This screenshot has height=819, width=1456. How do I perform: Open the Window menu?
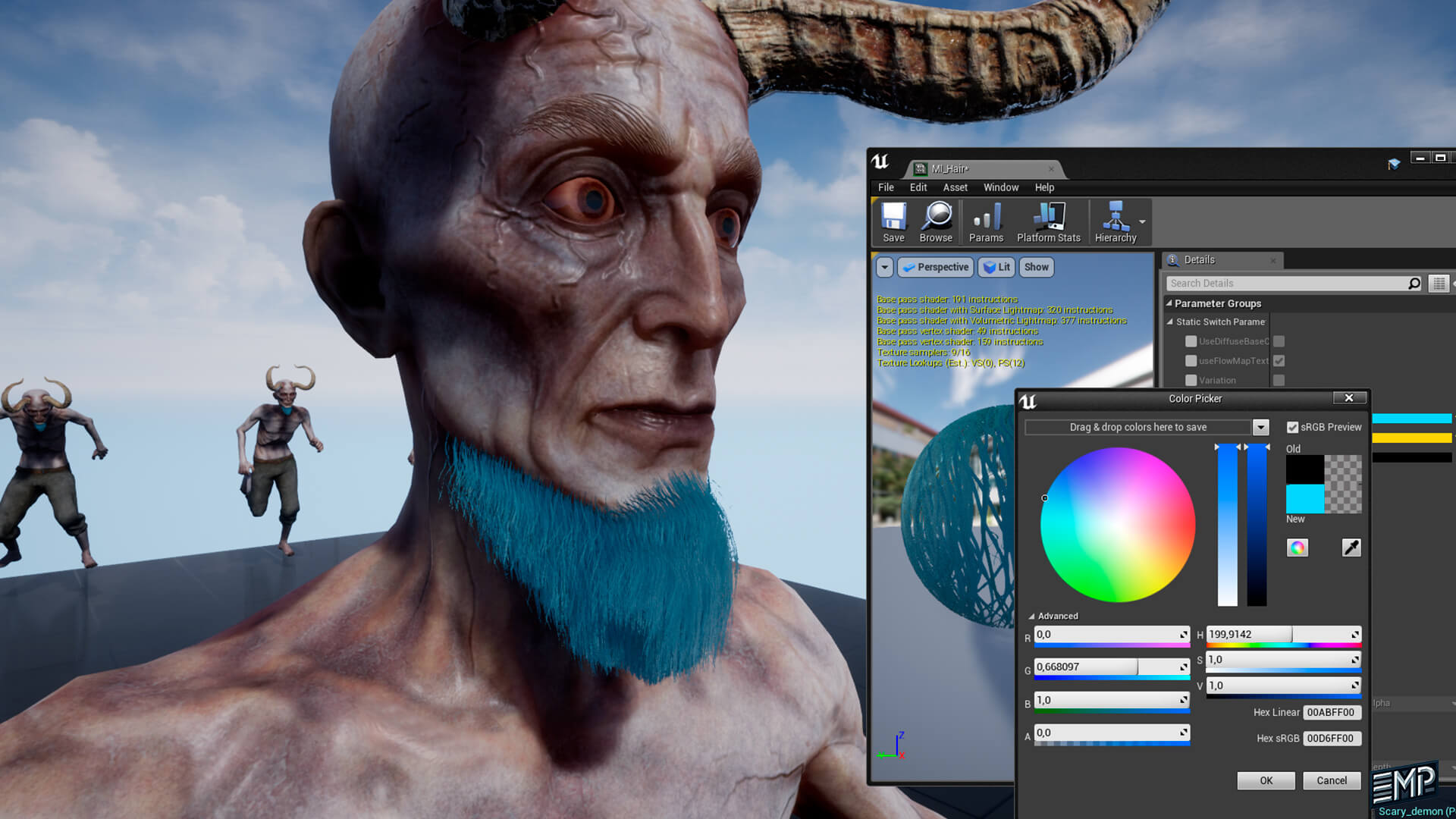pos(1000,187)
